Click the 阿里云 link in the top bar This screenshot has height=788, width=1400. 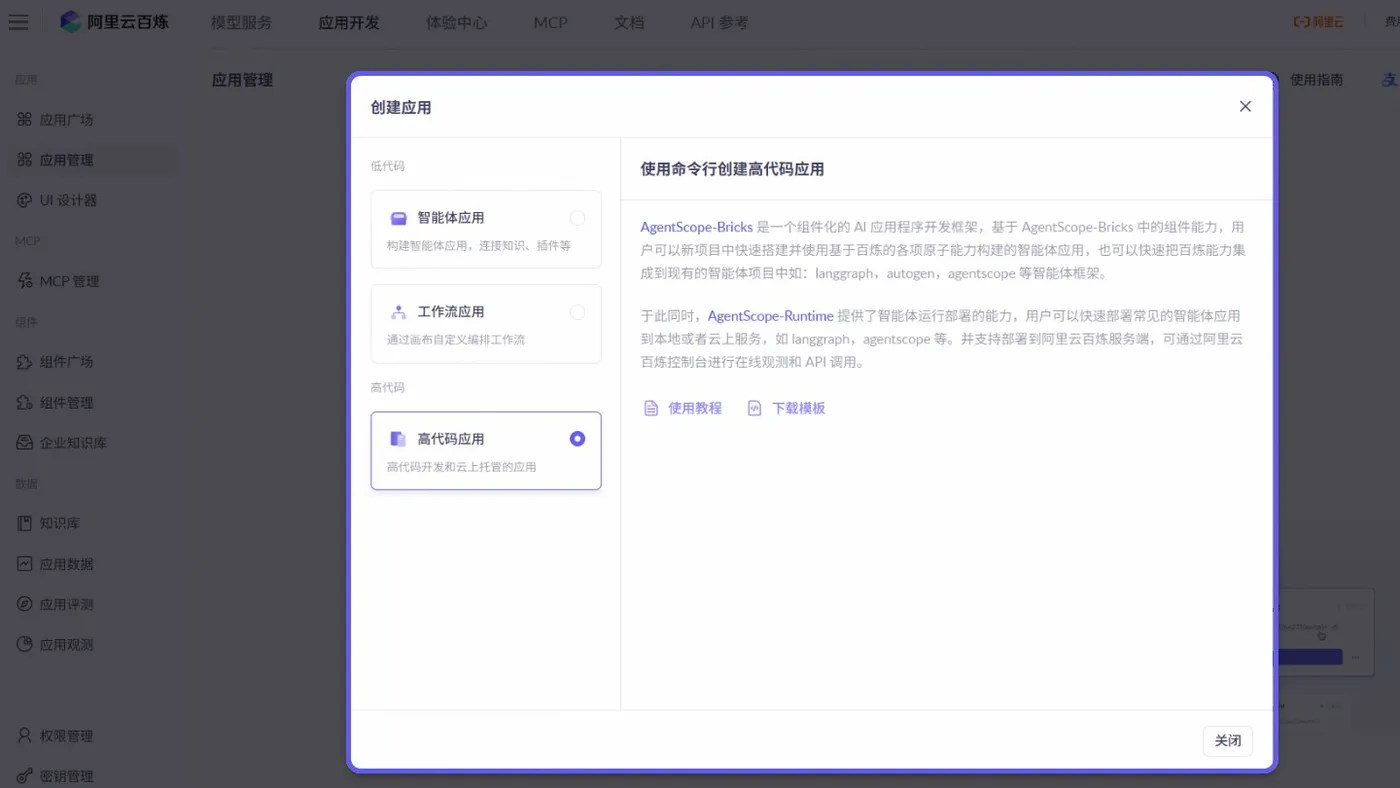pyautogui.click(x=1318, y=22)
